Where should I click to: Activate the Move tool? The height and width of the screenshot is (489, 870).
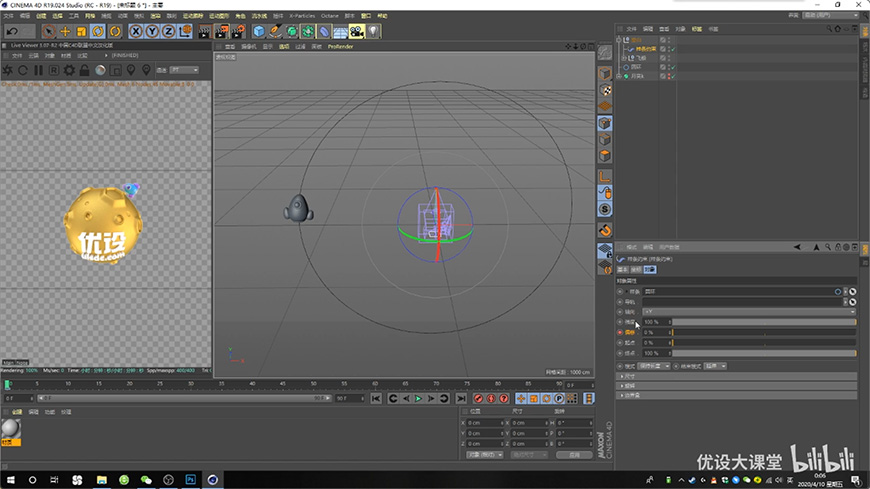[65, 32]
